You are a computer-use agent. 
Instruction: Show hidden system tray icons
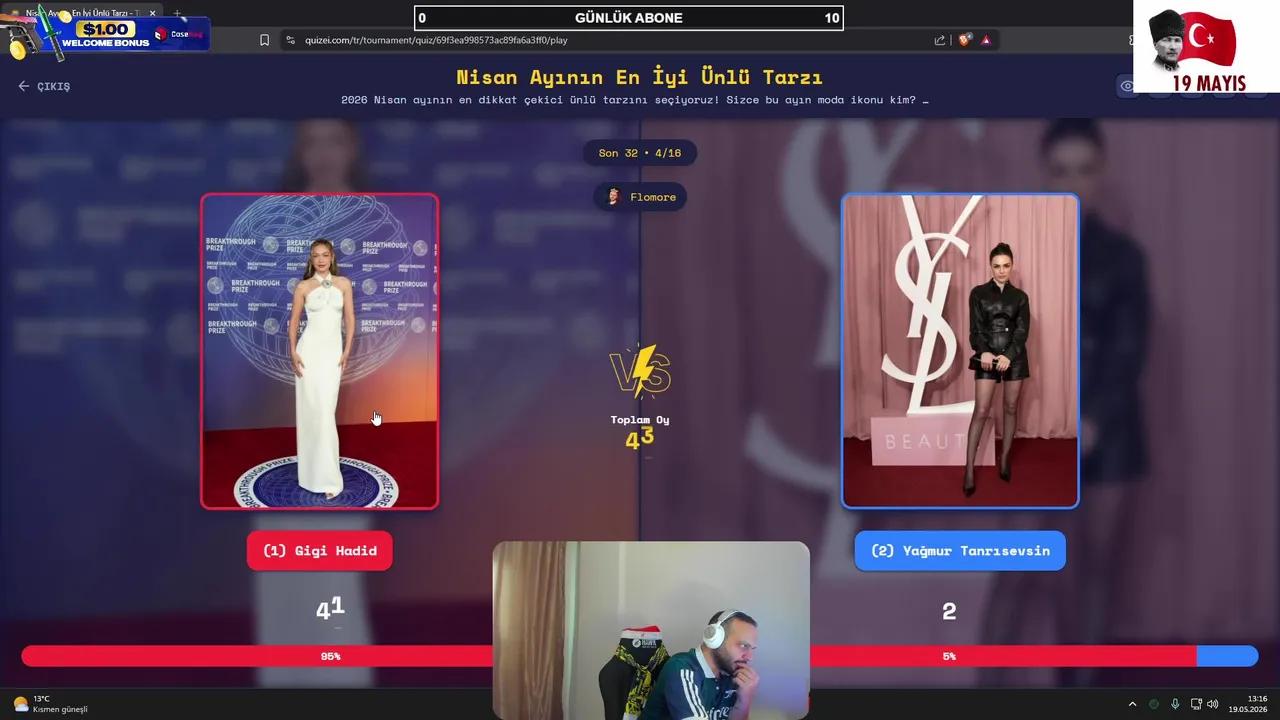tap(1132, 704)
